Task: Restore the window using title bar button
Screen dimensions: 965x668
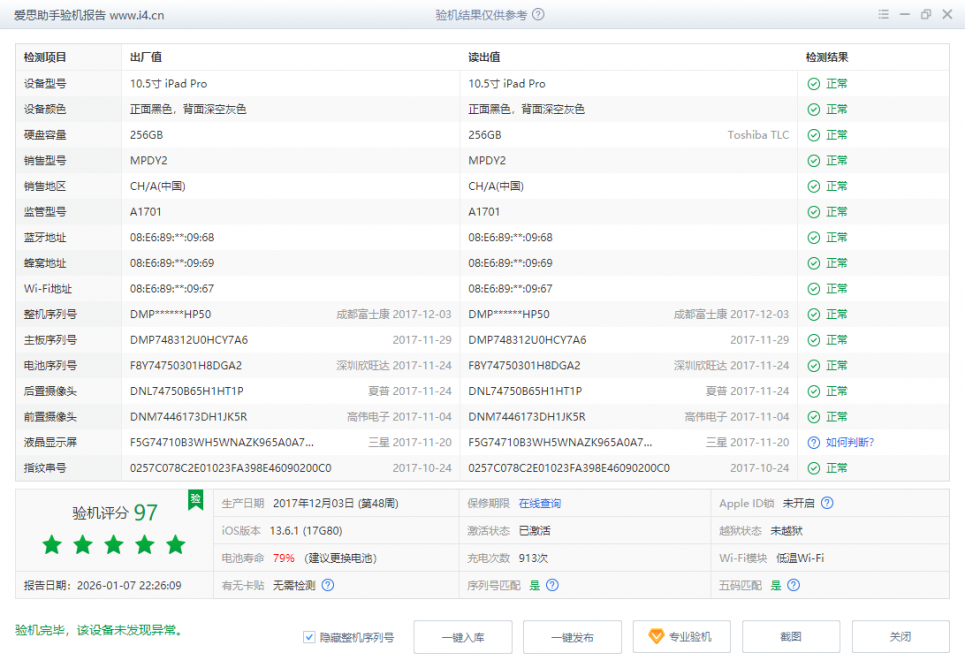Action: (x=925, y=15)
